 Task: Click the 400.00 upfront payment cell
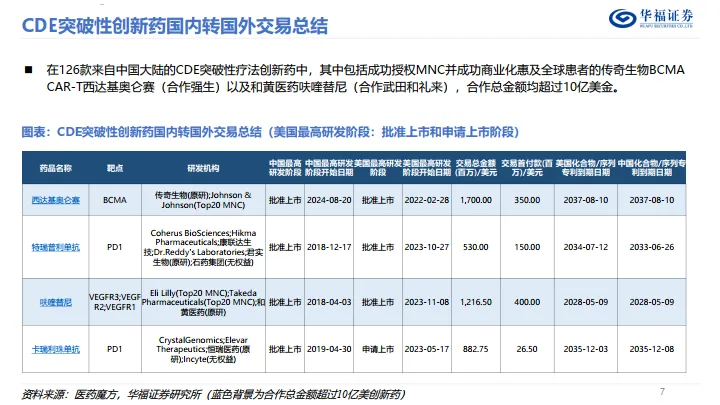[527, 302]
